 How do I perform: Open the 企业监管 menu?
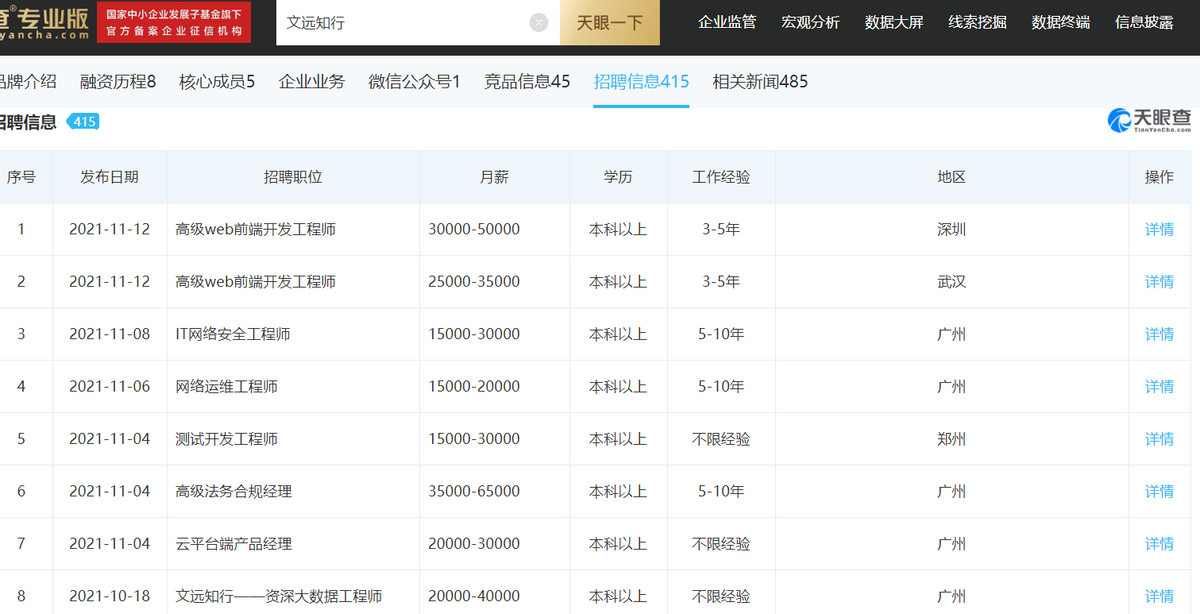727,22
